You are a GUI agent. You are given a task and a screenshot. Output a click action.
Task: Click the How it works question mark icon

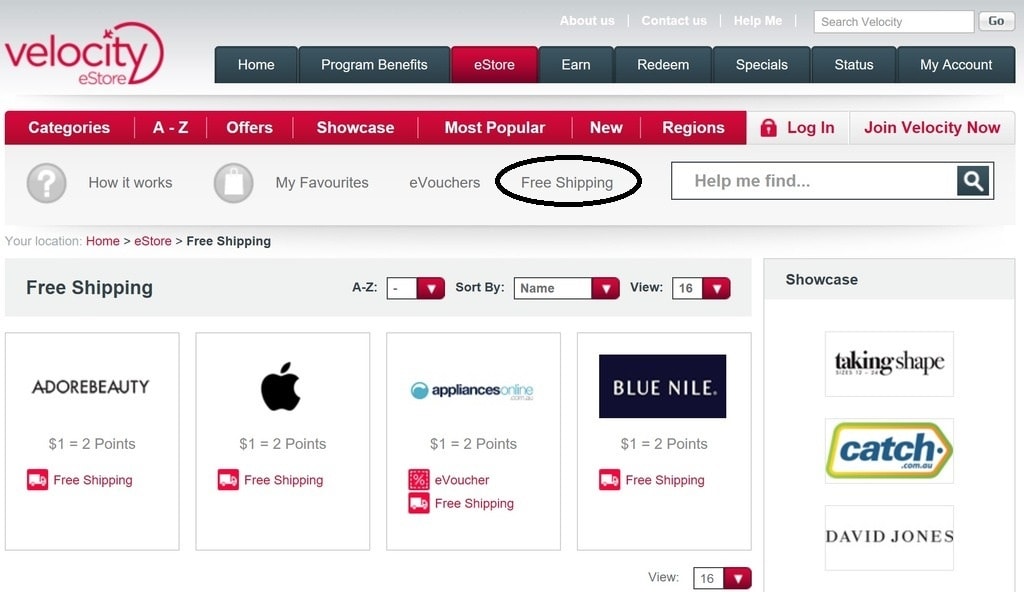[46, 183]
